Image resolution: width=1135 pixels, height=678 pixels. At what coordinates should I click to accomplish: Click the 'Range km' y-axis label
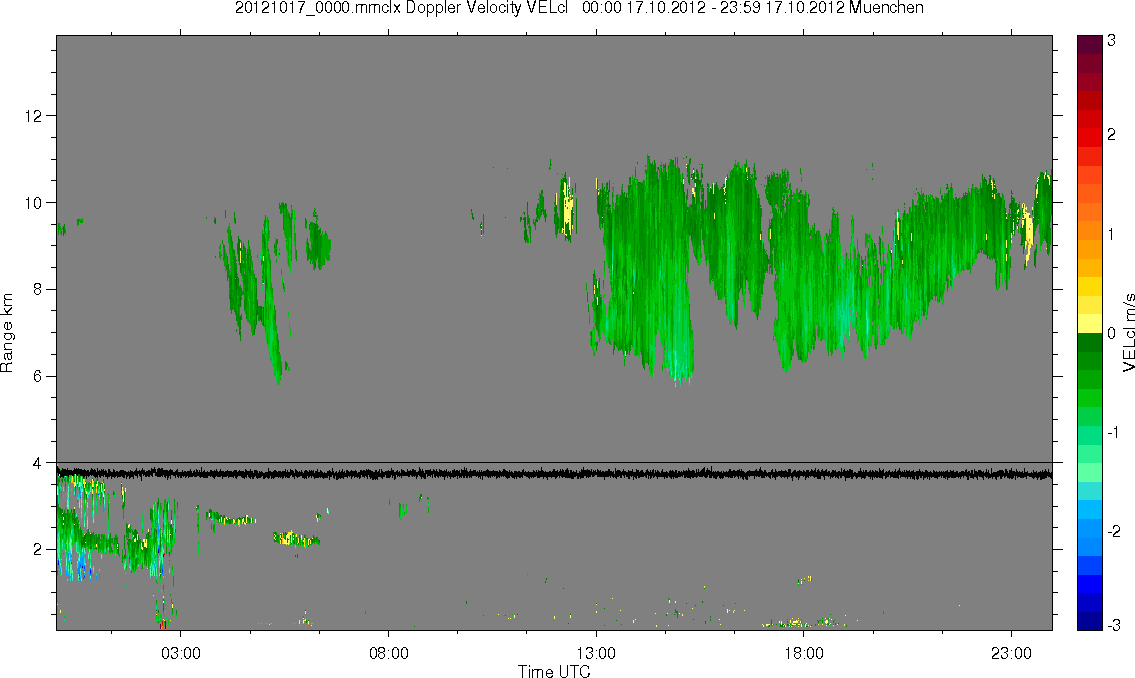(x=7, y=333)
